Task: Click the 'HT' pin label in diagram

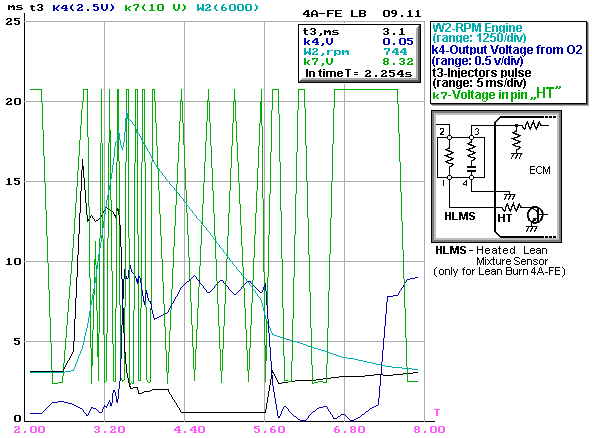Action: point(504,218)
